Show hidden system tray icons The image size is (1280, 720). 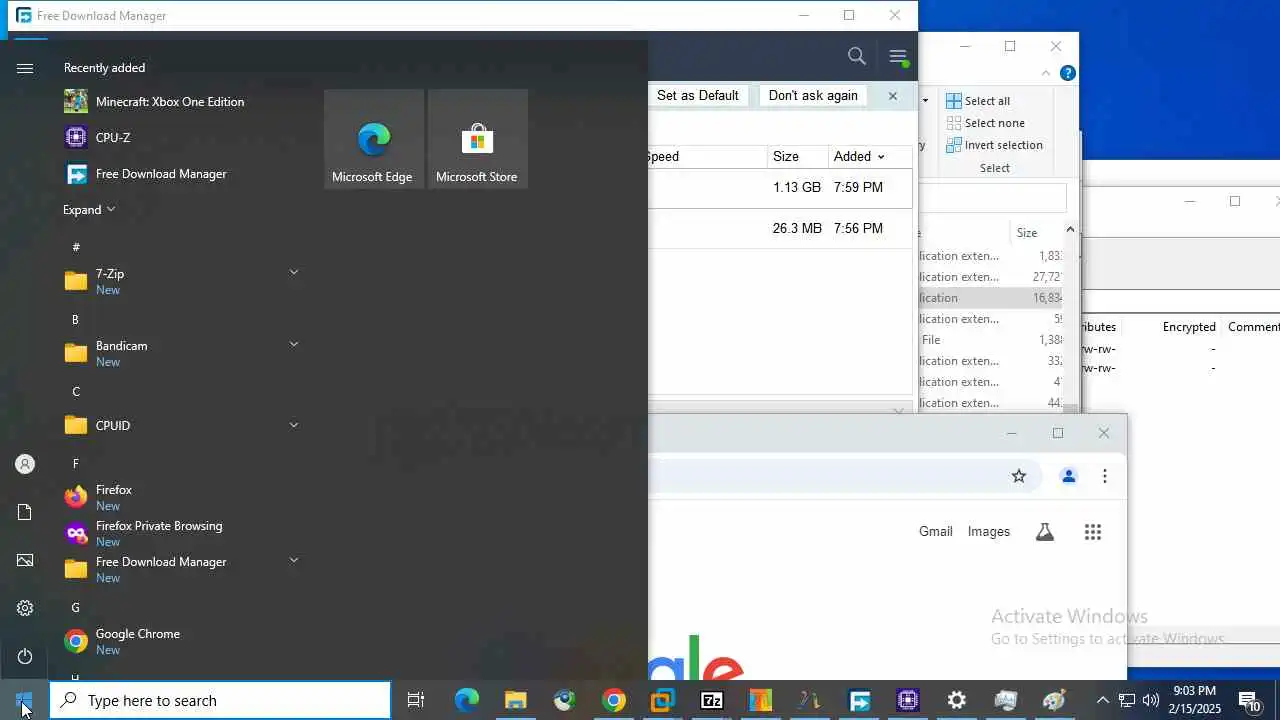coord(1103,701)
